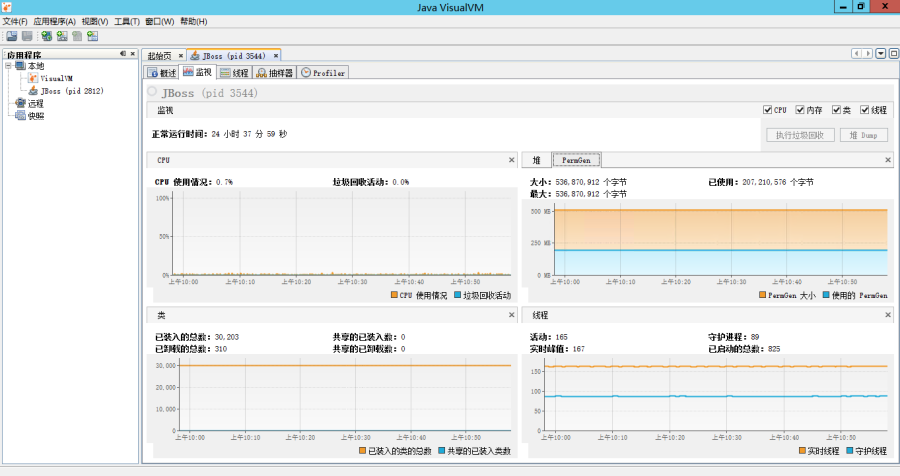The width and height of the screenshot is (900, 476).
Task: Click the 堆 Dump button
Action: click(864, 135)
